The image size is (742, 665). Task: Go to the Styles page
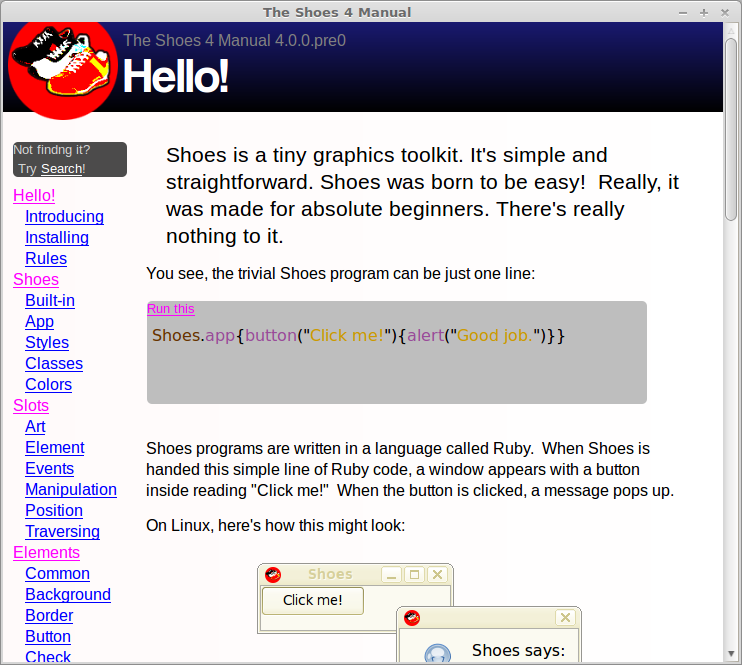47,342
